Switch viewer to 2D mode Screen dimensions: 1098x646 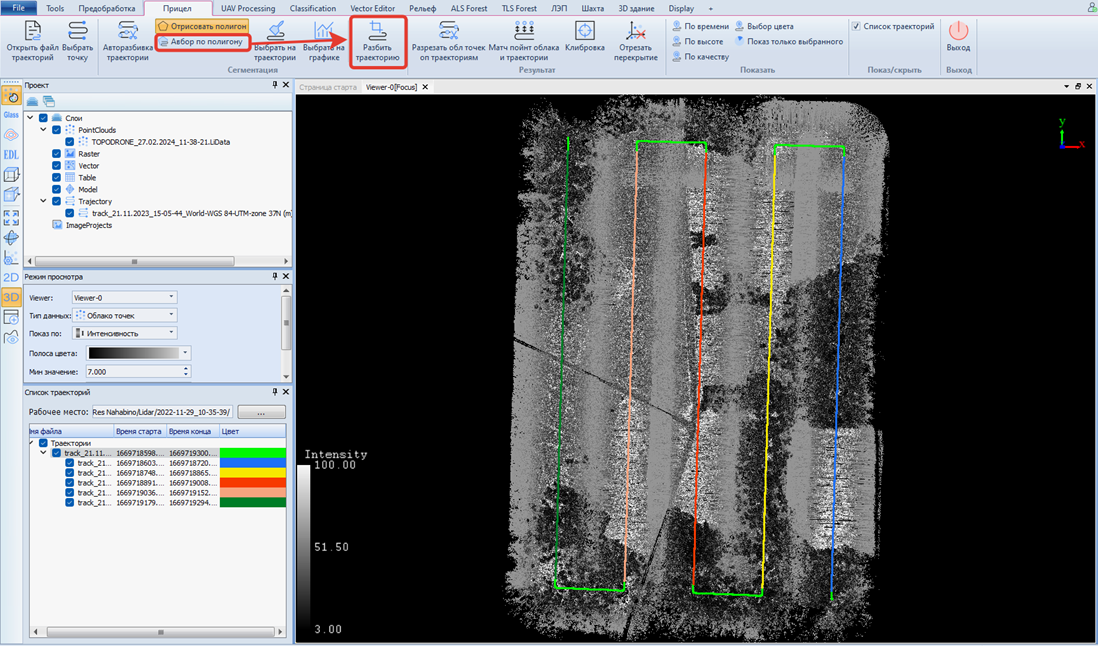pos(11,277)
